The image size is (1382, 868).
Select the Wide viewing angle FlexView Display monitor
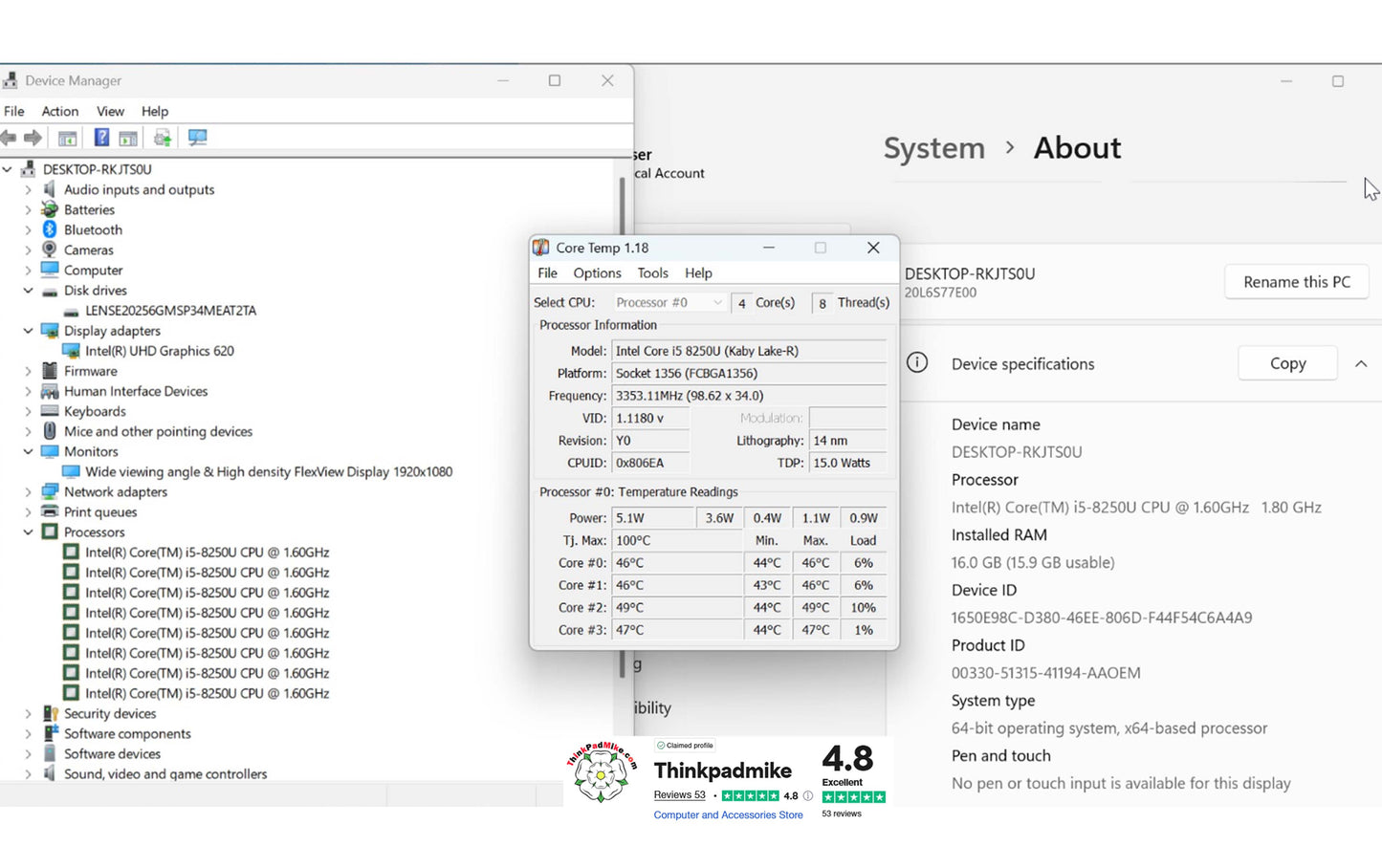269,471
